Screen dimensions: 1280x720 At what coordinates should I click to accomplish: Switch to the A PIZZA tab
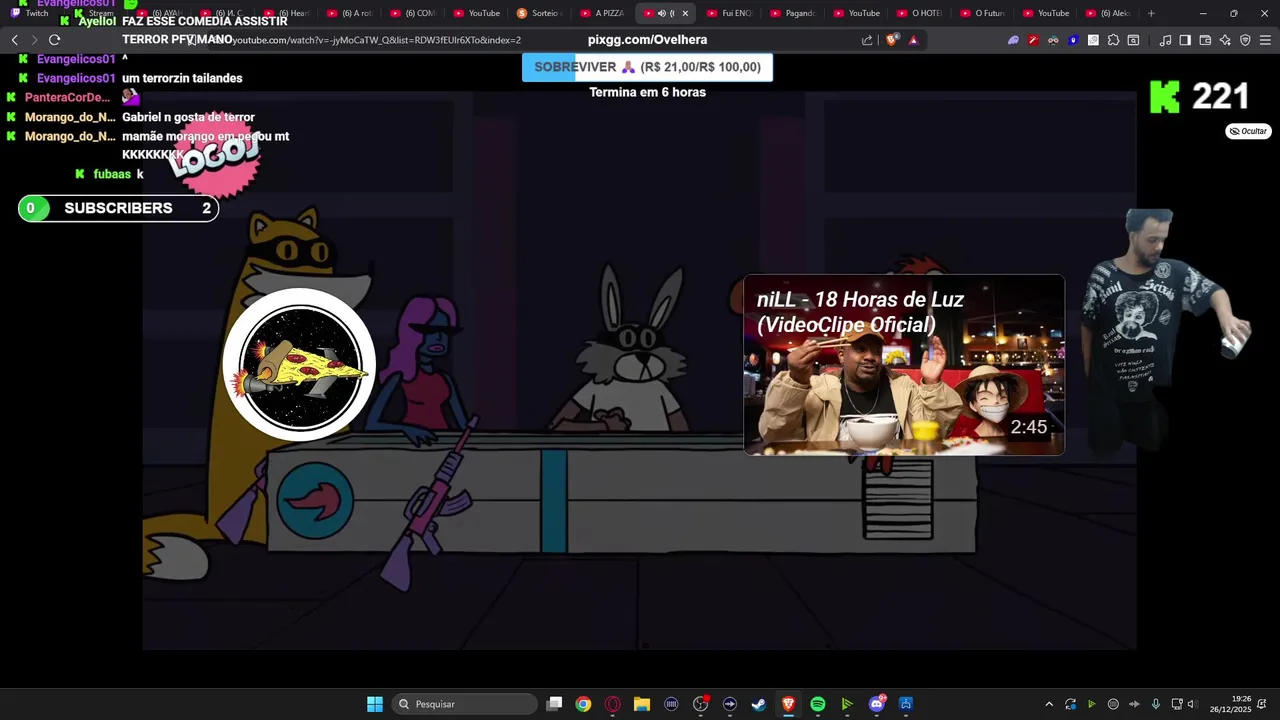pos(603,13)
